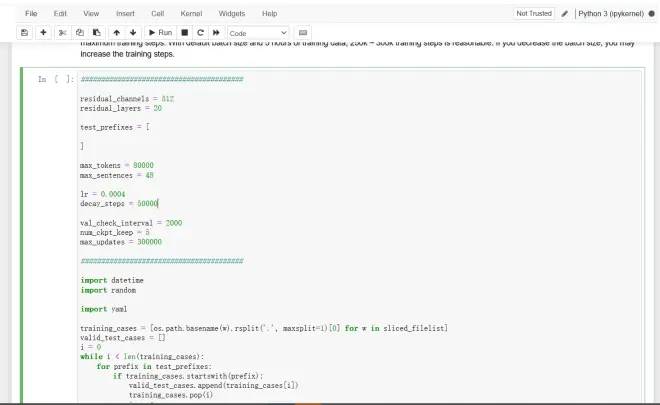Open the File menu
The image size is (660, 405).
point(31,13)
